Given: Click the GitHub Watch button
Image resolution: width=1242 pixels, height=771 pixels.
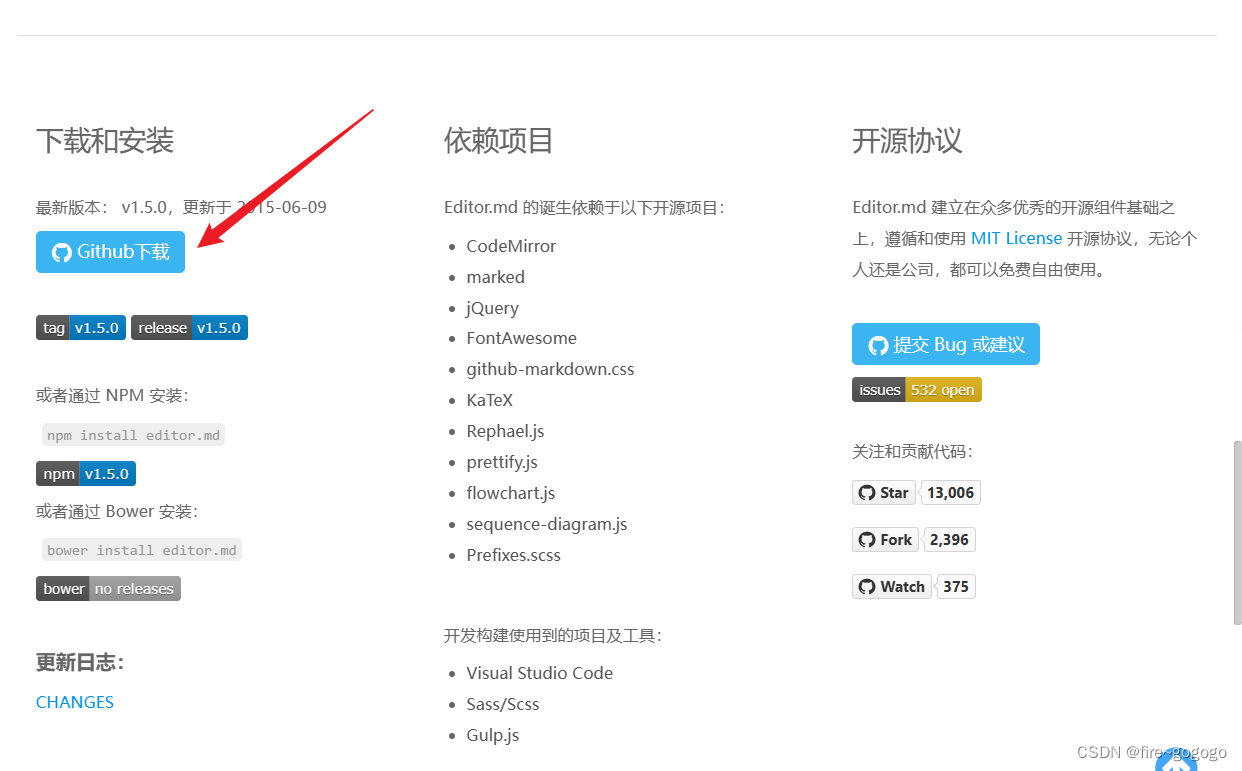Looking at the screenshot, I should tap(892, 587).
